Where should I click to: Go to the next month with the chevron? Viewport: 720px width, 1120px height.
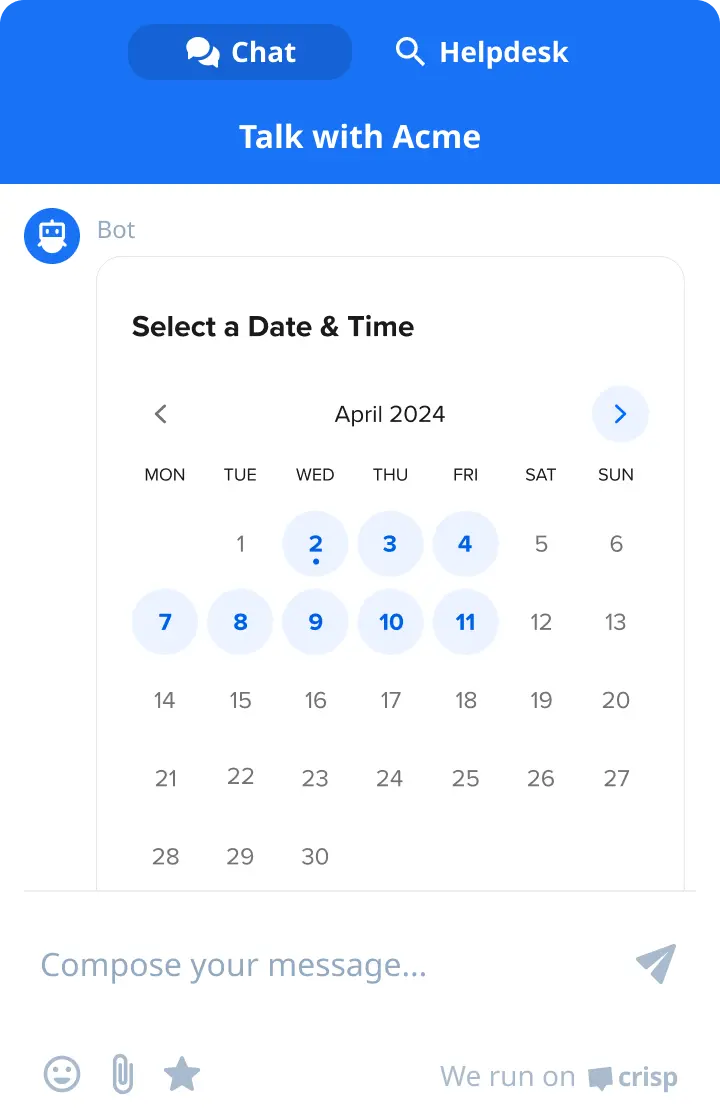620,413
